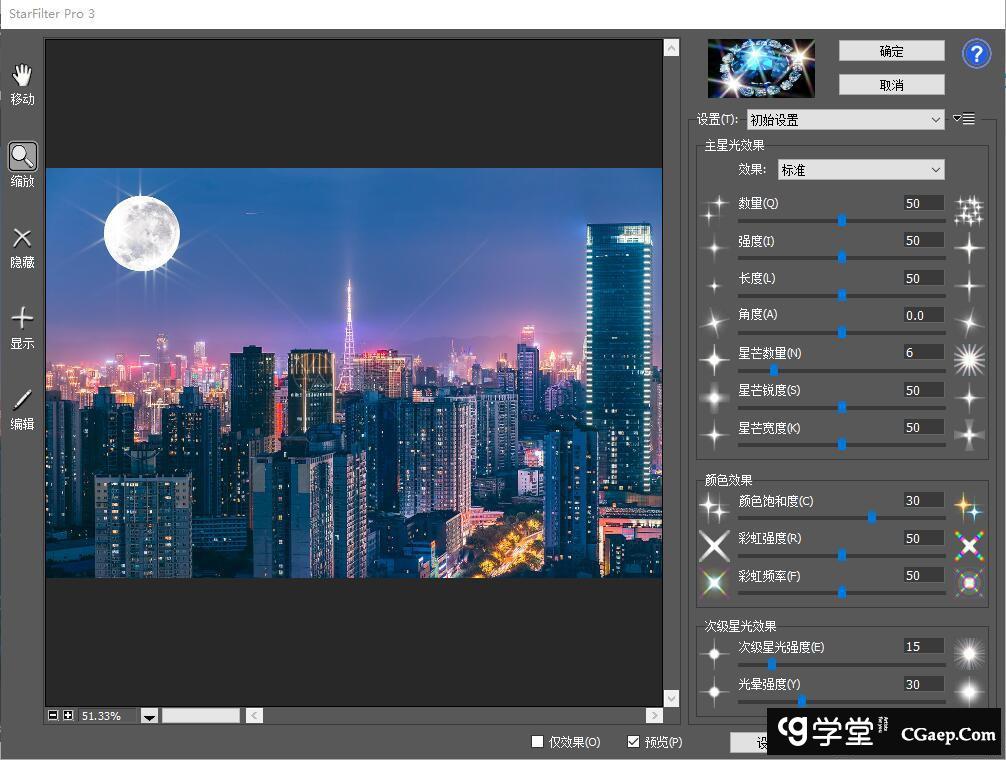1006x760 pixels.
Task: Open the zoom percentage dropdown arrow
Action: point(149,716)
